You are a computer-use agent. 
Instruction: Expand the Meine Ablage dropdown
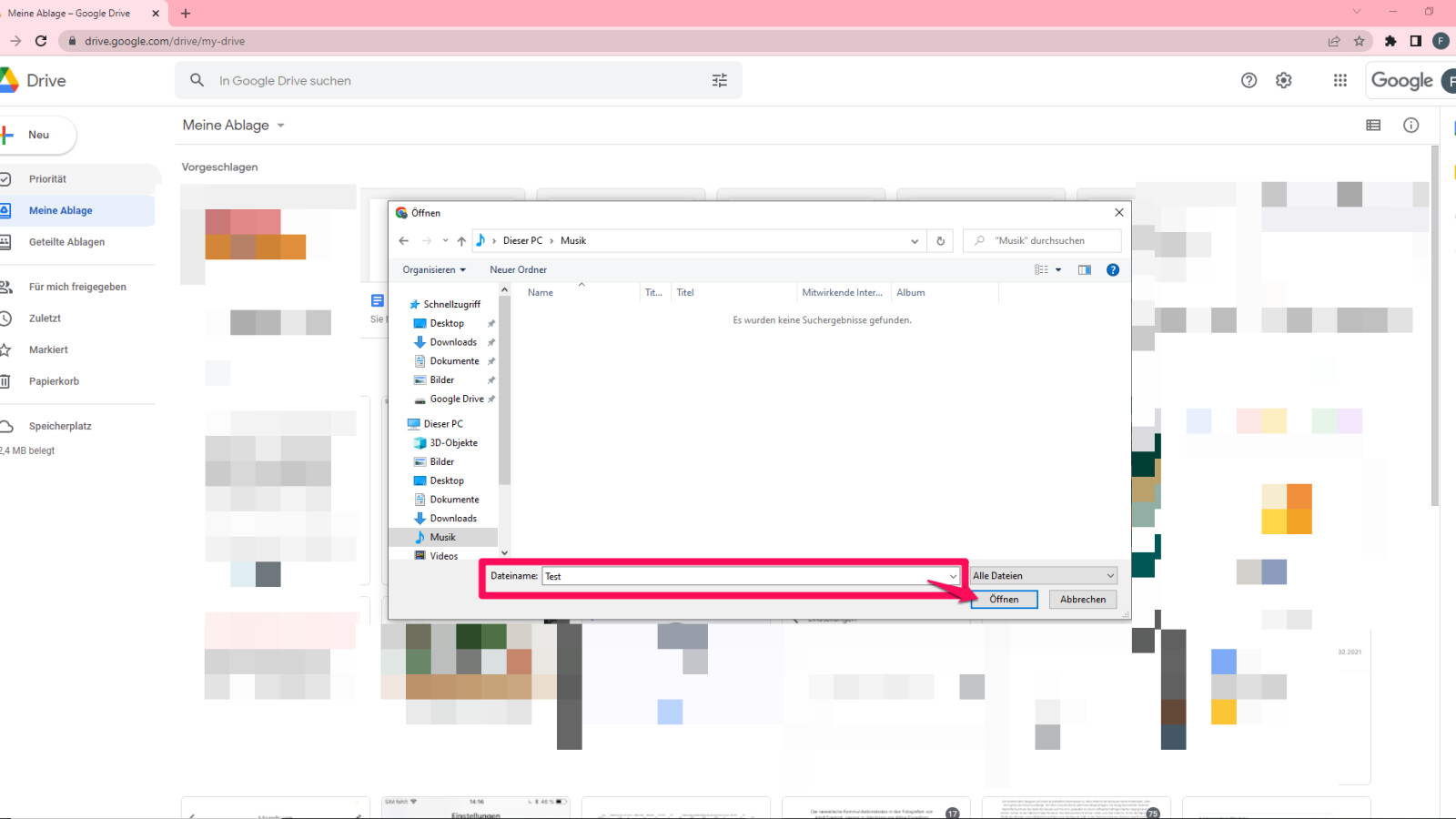280,126
